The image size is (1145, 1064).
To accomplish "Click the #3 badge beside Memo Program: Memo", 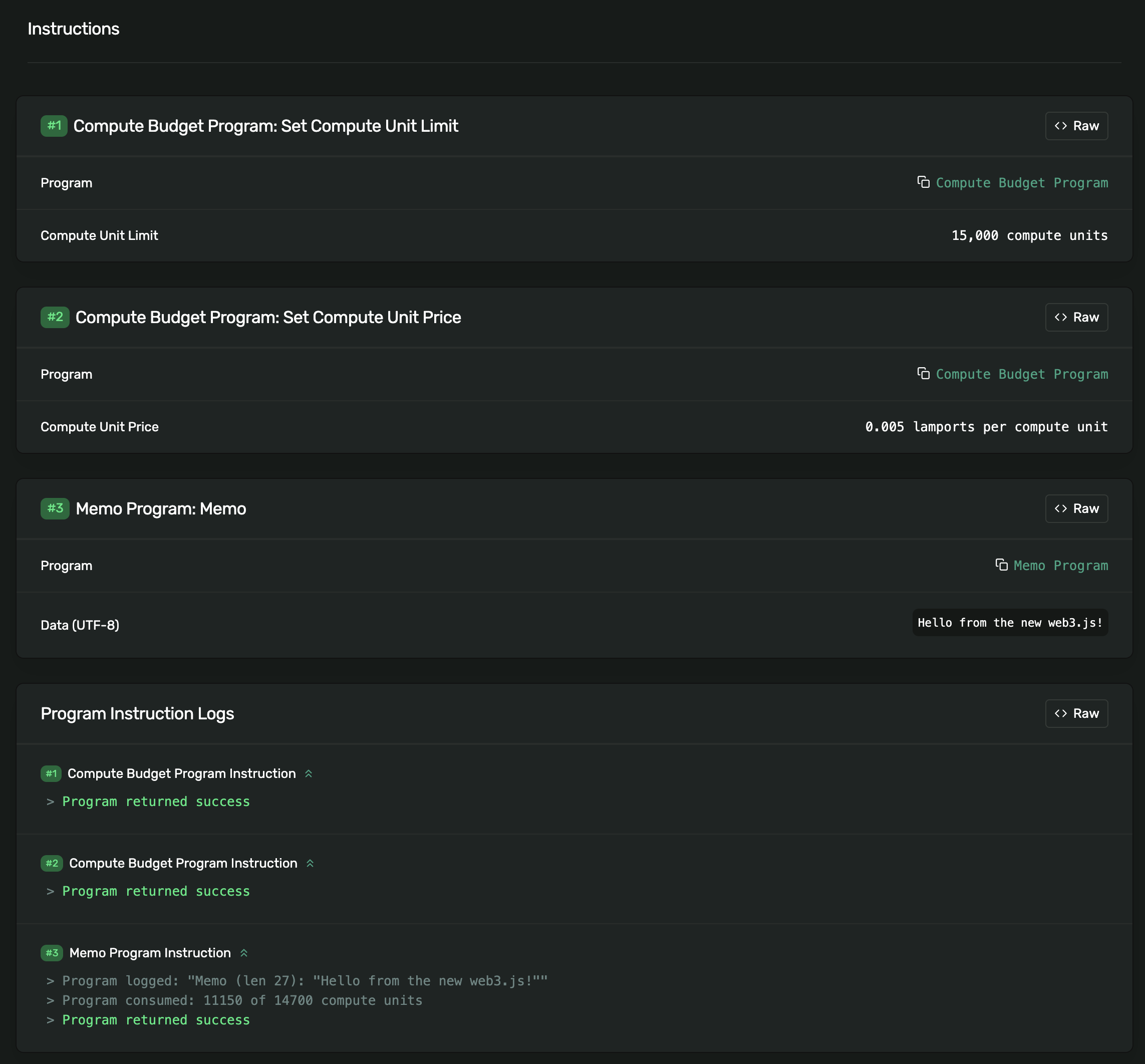I will click(55, 508).
